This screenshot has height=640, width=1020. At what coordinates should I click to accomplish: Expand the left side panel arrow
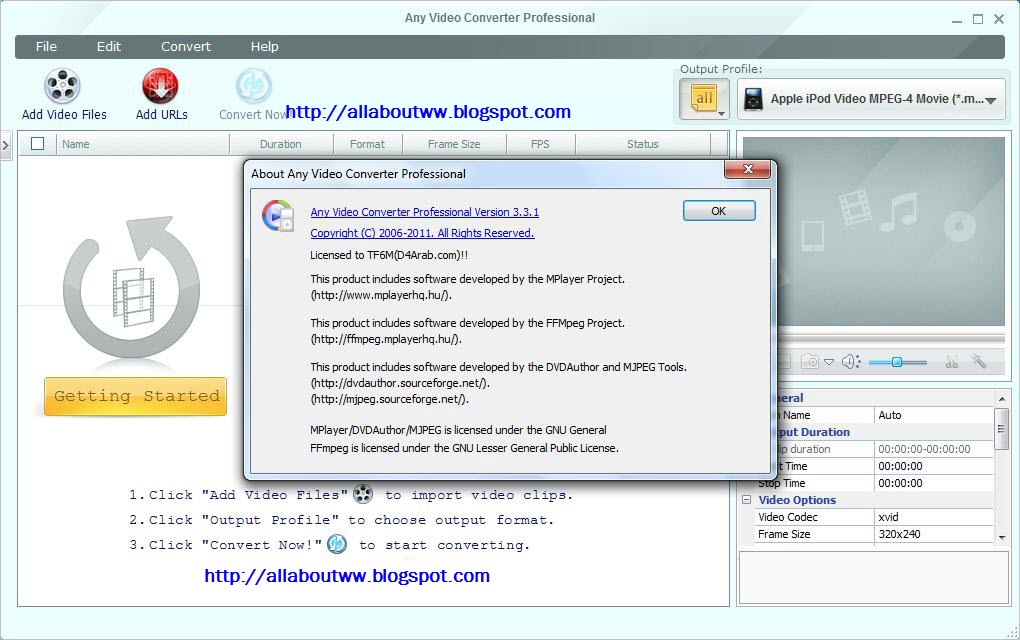tap(5, 145)
